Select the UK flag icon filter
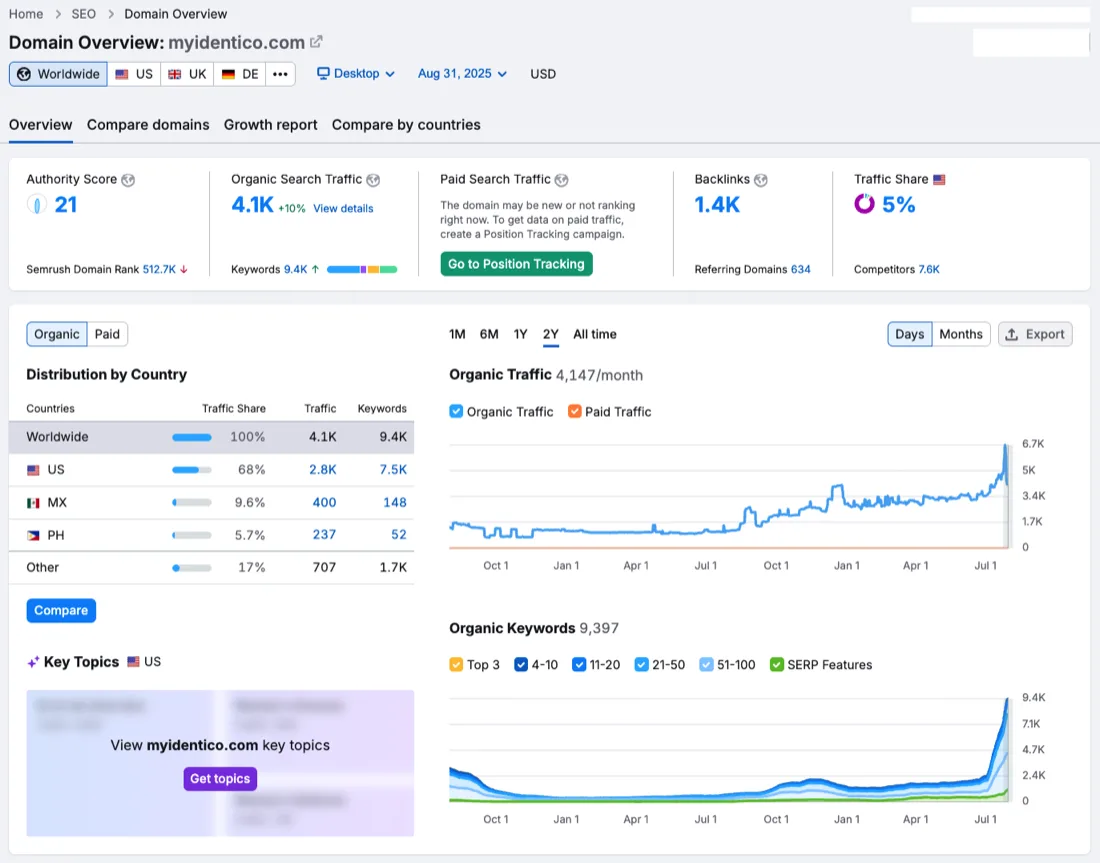This screenshot has height=863, width=1100. click(x=175, y=74)
